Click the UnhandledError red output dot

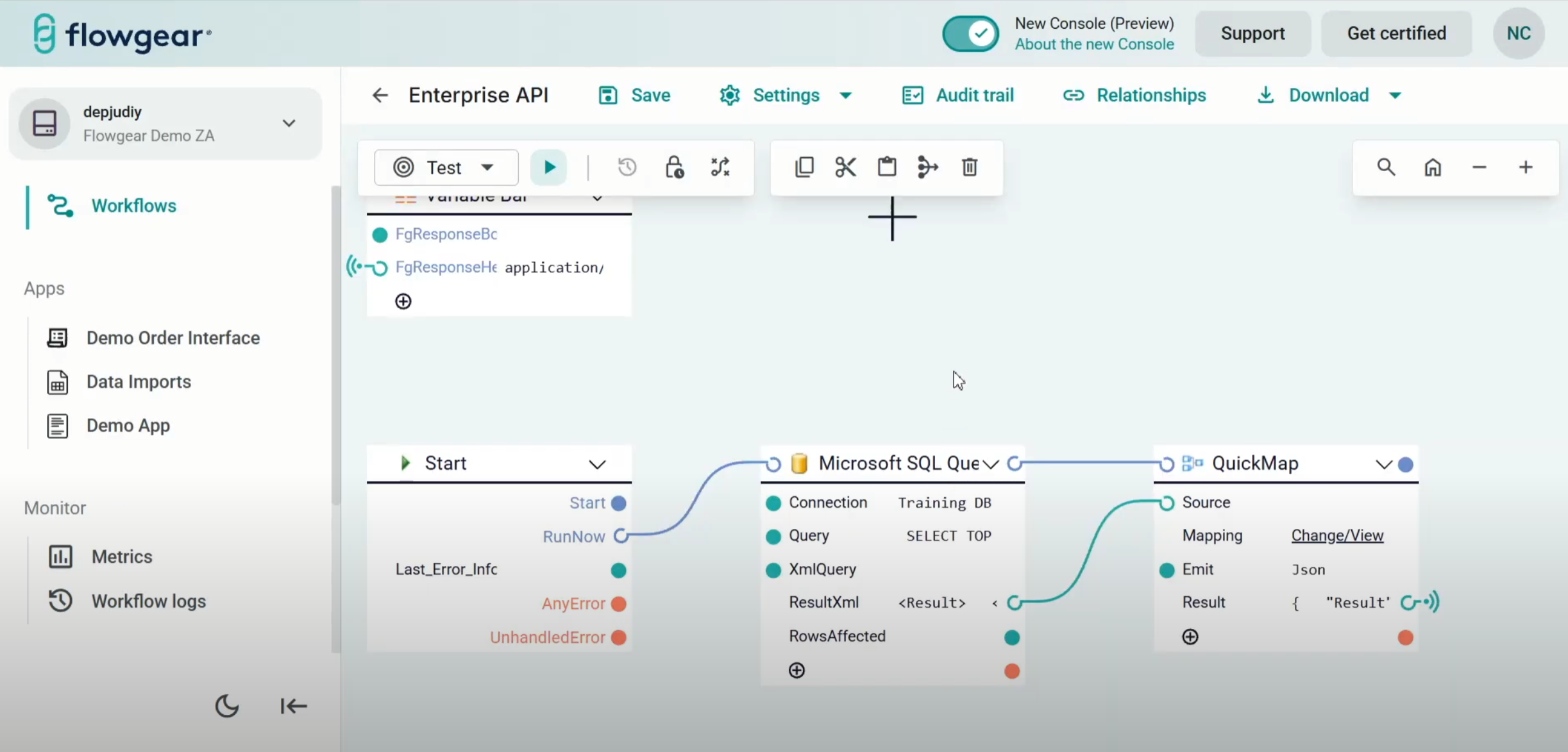click(x=618, y=638)
